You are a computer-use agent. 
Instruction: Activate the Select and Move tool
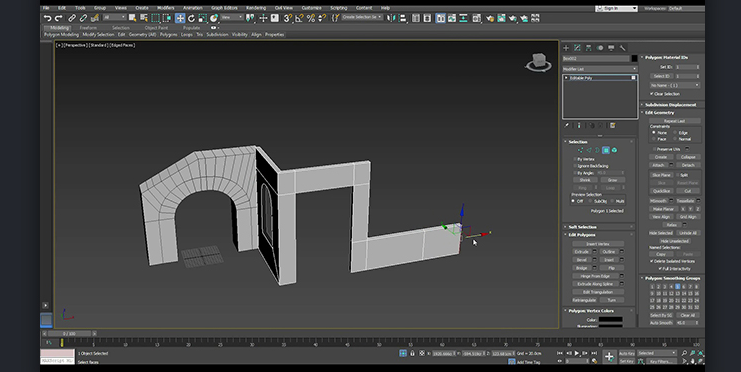(x=180, y=18)
